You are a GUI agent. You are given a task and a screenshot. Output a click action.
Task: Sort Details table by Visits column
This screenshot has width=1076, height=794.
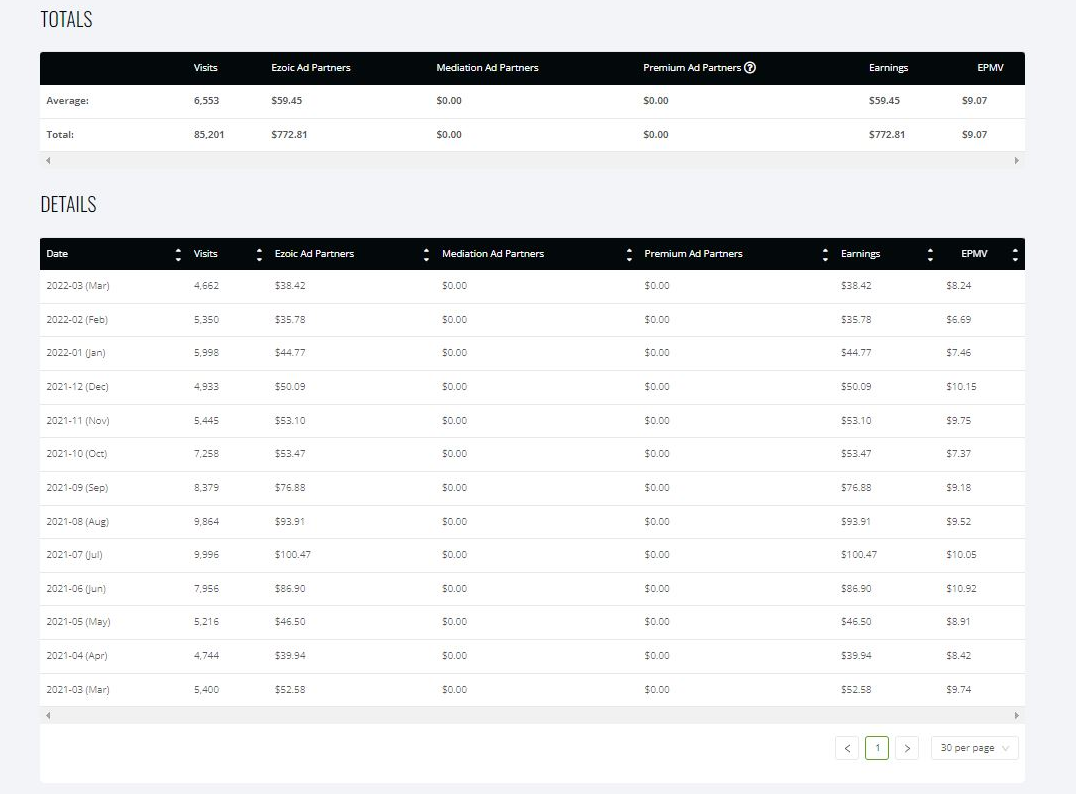tap(259, 255)
